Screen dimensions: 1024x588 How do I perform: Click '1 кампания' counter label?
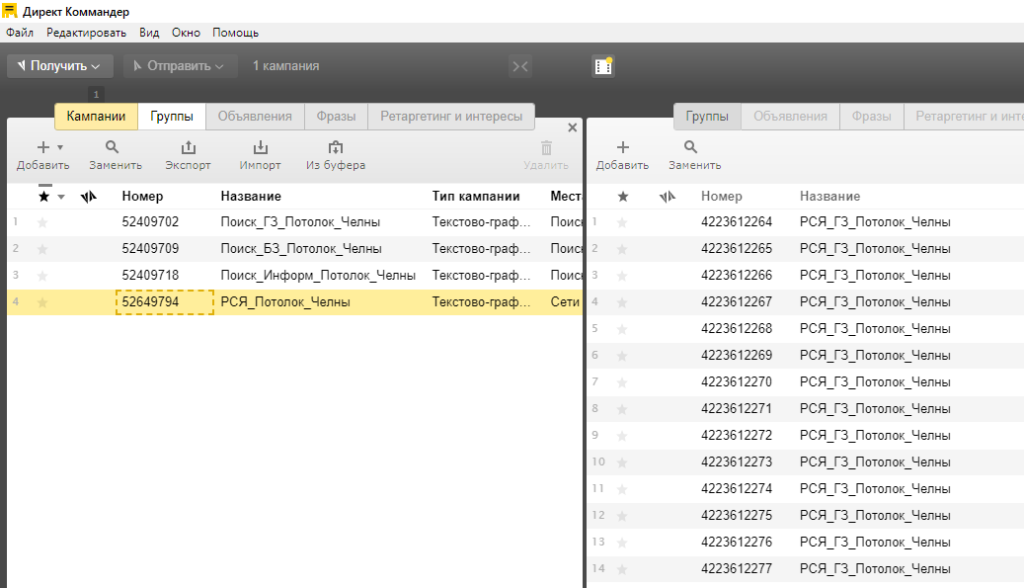point(286,66)
